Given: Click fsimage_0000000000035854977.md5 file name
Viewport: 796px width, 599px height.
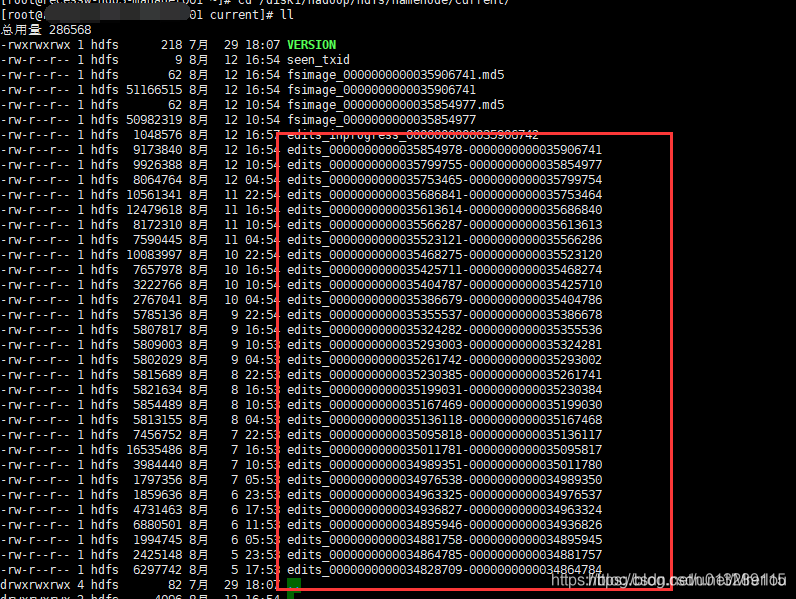Looking at the screenshot, I should click(x=395, y=105).
